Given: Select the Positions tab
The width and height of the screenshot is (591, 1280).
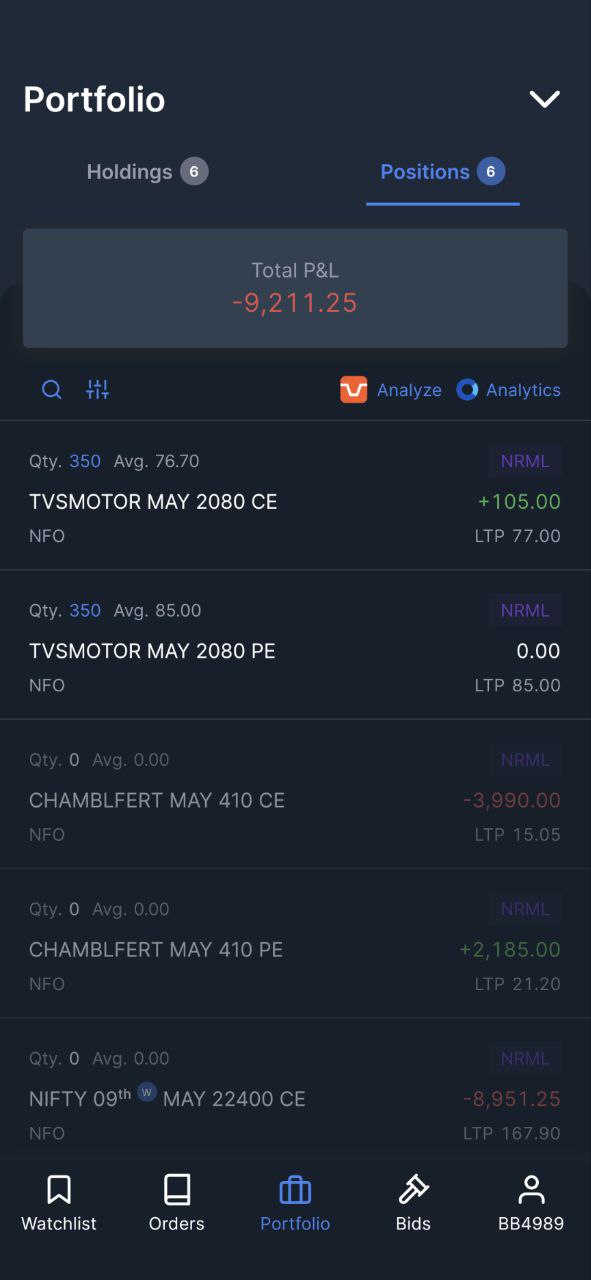Looking at the screenshot, I should click(442, 172).
